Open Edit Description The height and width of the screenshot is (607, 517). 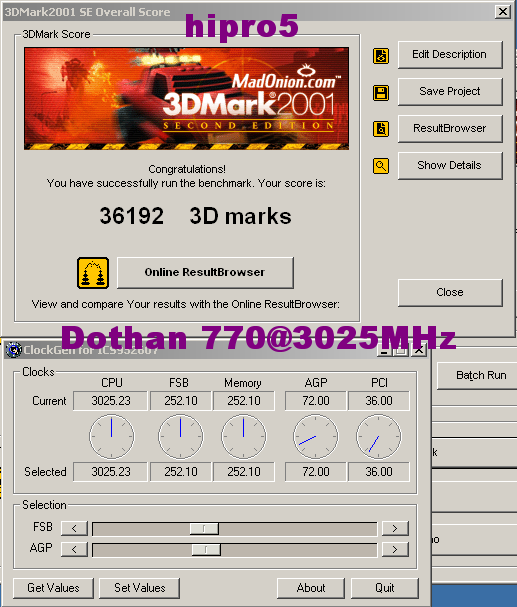tap(450, 55)
